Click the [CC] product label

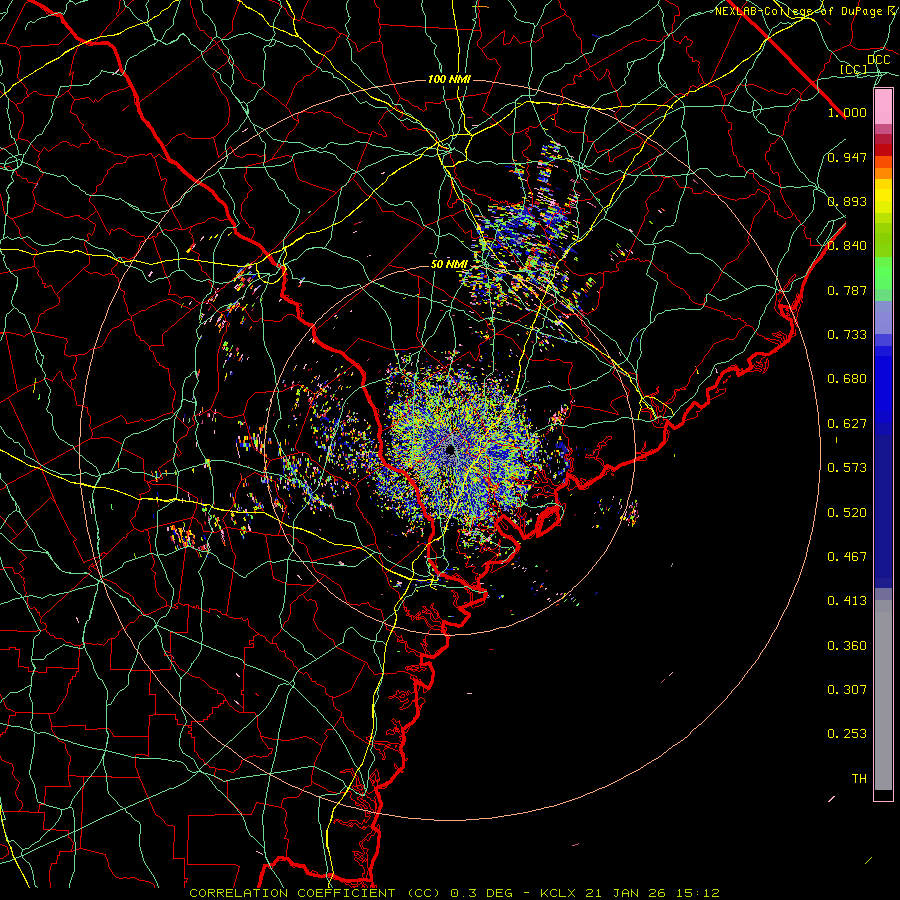click(x=854, y=69)
